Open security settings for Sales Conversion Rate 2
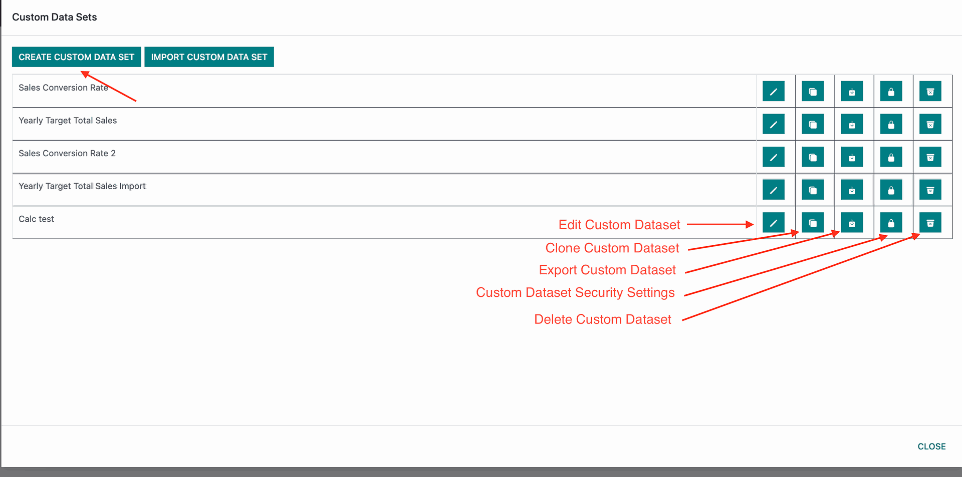Viewport: 962px width, 477px height. [891, 157]
